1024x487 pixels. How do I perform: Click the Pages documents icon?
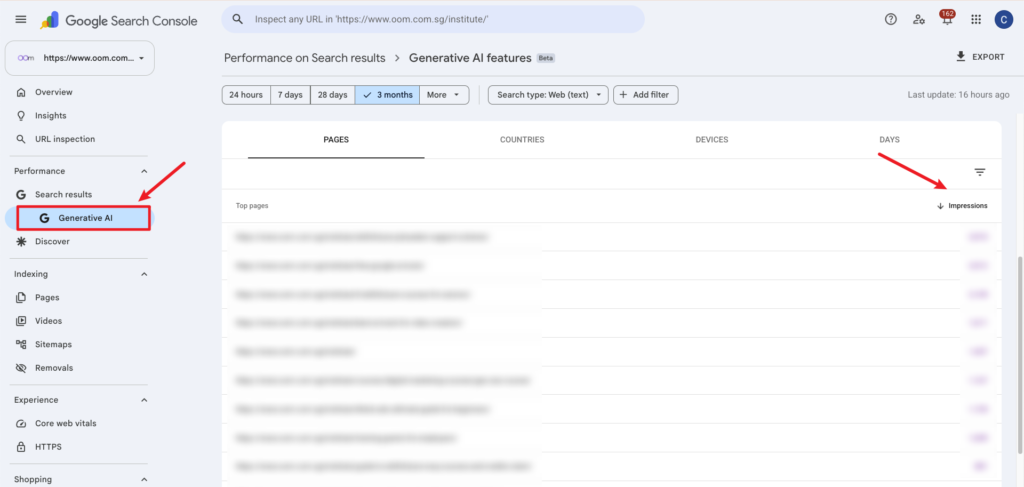tap(22, 298)
